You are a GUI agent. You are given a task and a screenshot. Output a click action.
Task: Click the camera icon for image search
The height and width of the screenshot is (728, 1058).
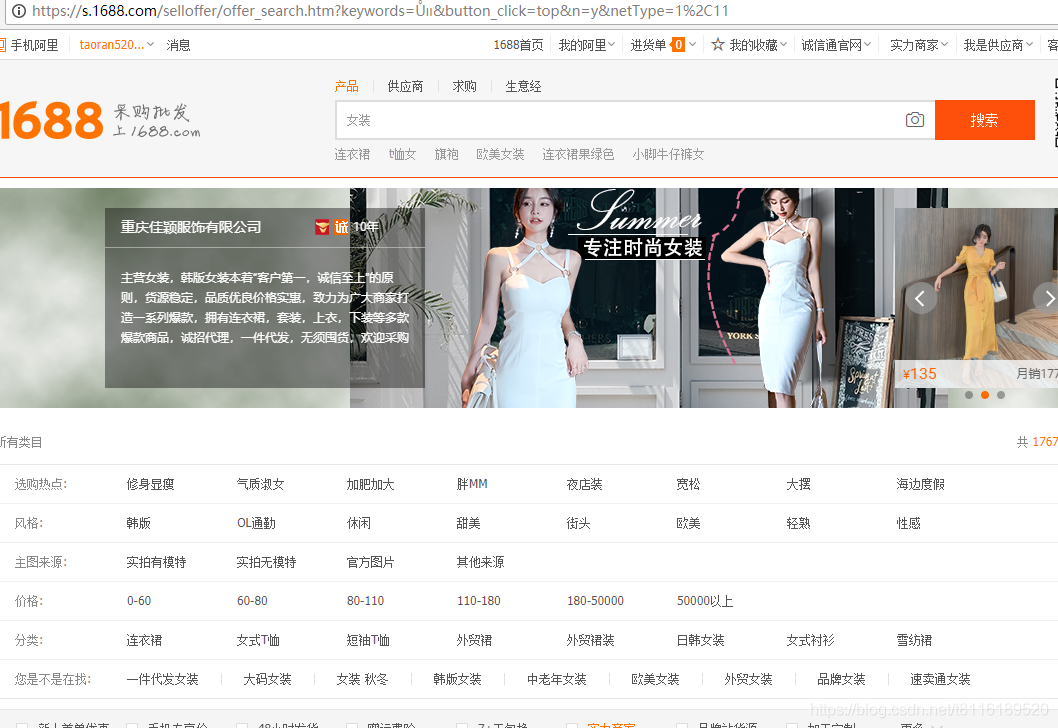point(914,119)
